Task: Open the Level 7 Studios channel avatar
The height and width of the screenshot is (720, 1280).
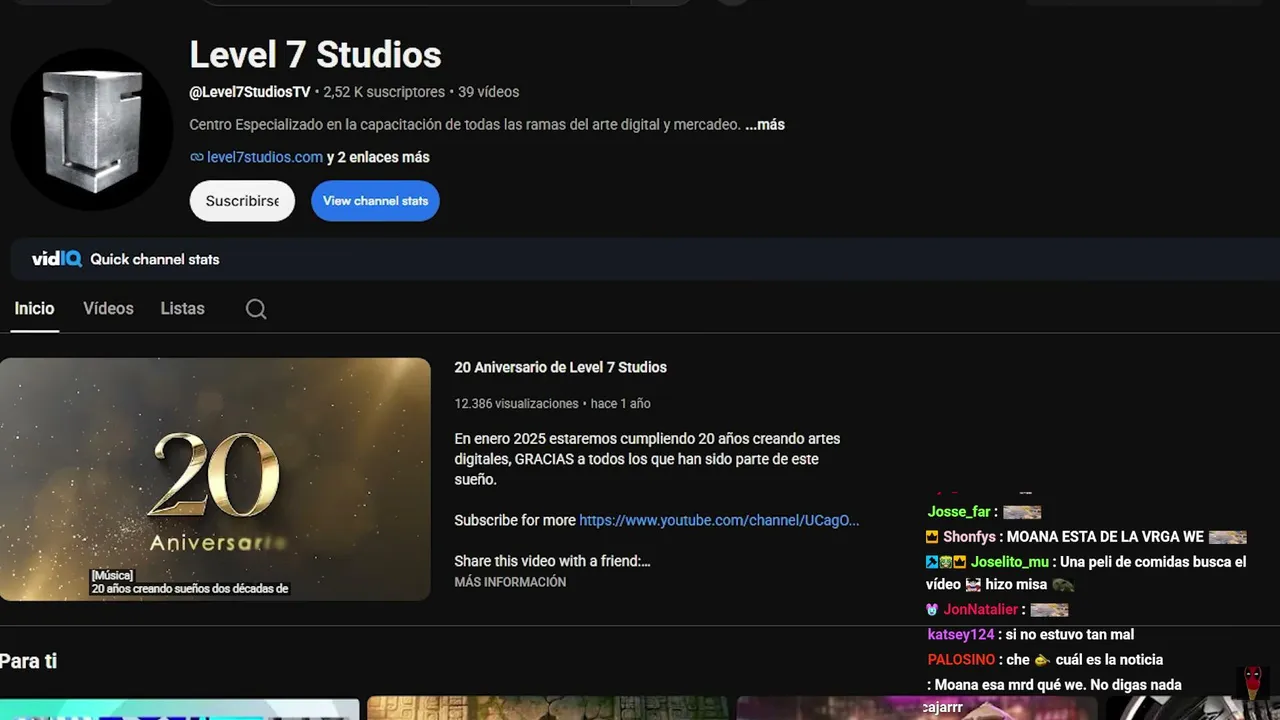Action: [x=91, y=129]
